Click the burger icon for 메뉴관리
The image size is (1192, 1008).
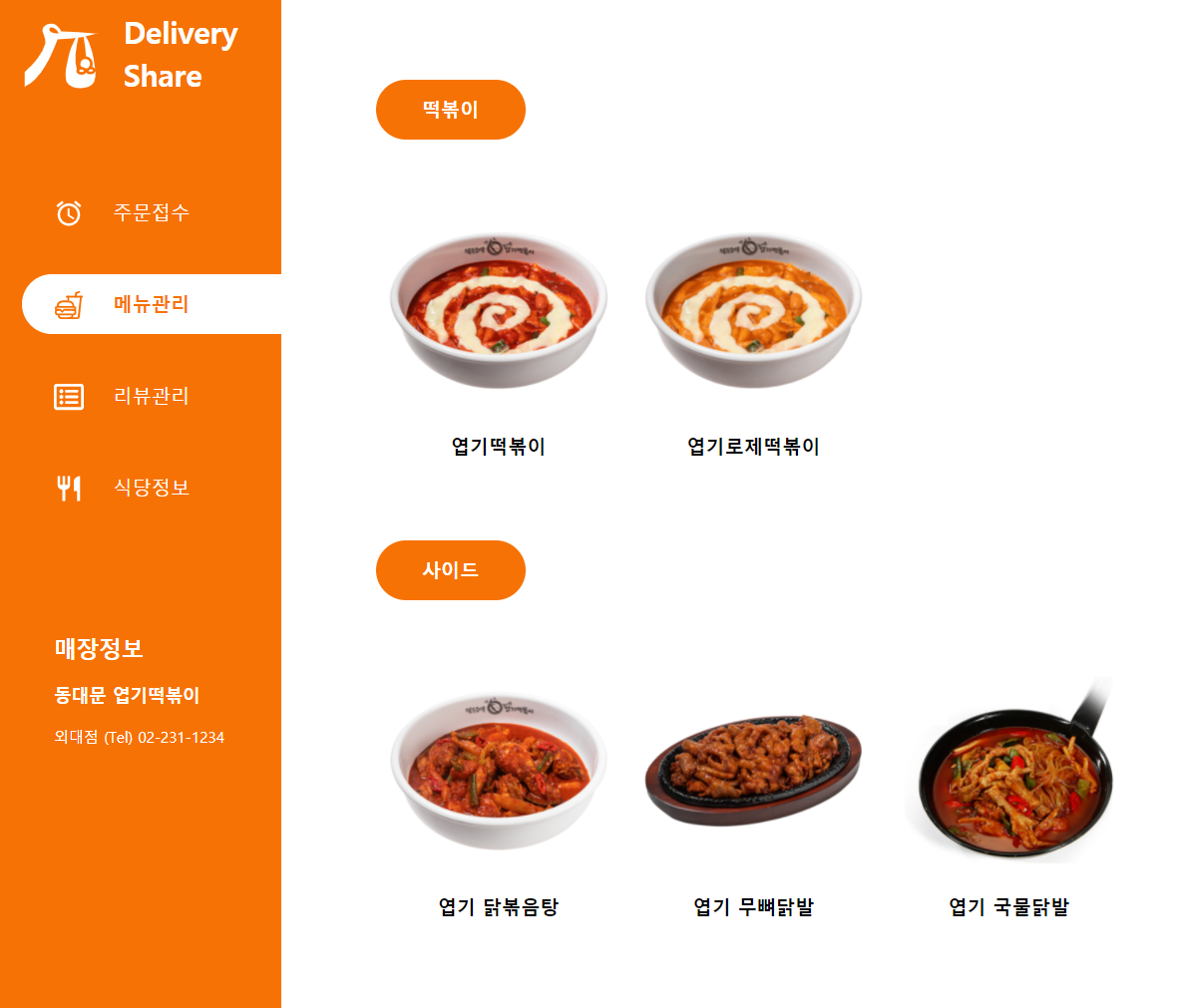pos(69,305)
